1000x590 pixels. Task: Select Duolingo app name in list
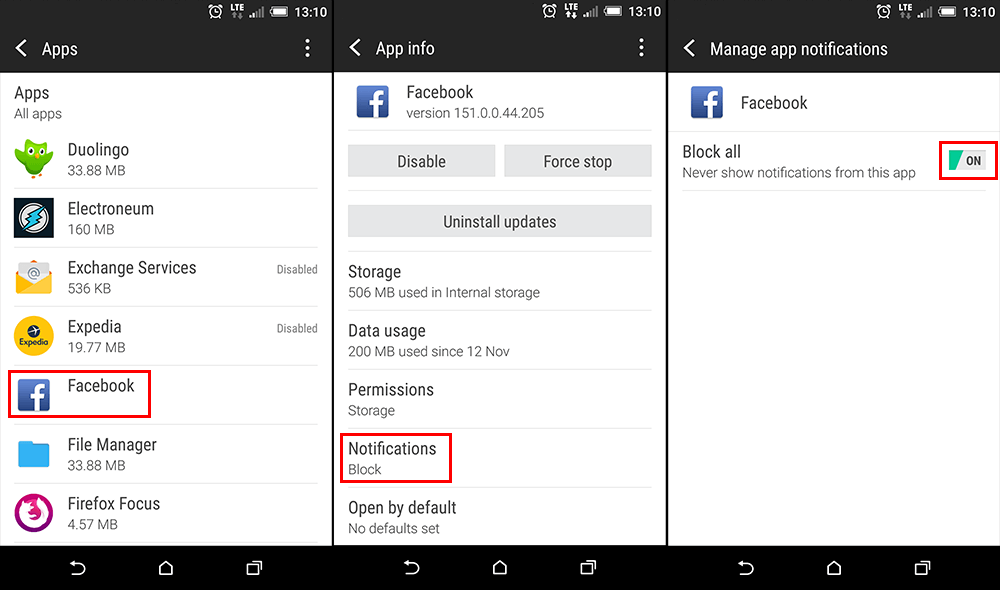click(x=98, y=150)
